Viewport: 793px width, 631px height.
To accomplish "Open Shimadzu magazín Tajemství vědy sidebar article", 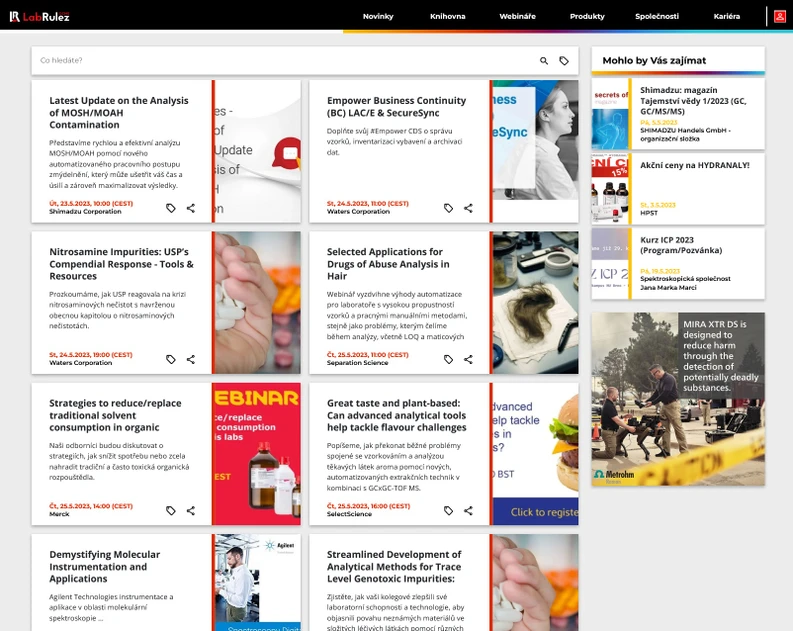I will pos(693,101).
